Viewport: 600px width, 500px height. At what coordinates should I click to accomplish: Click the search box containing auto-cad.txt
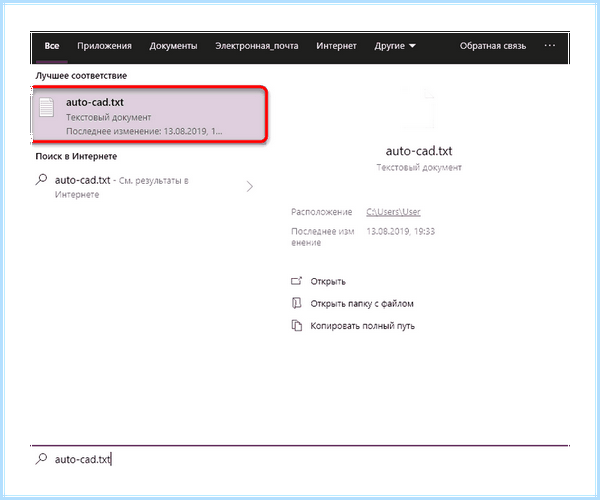tap(300, 459)
